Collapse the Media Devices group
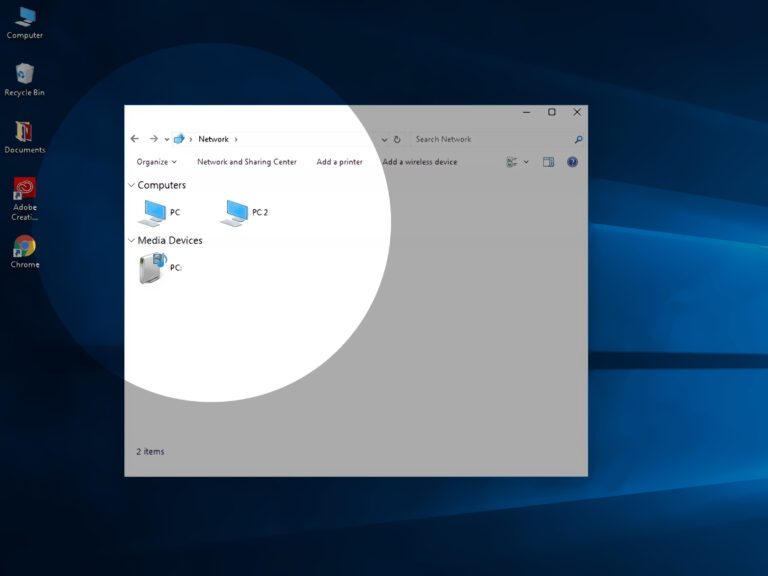This screenshot has height=576, width=768. (131, 240)
